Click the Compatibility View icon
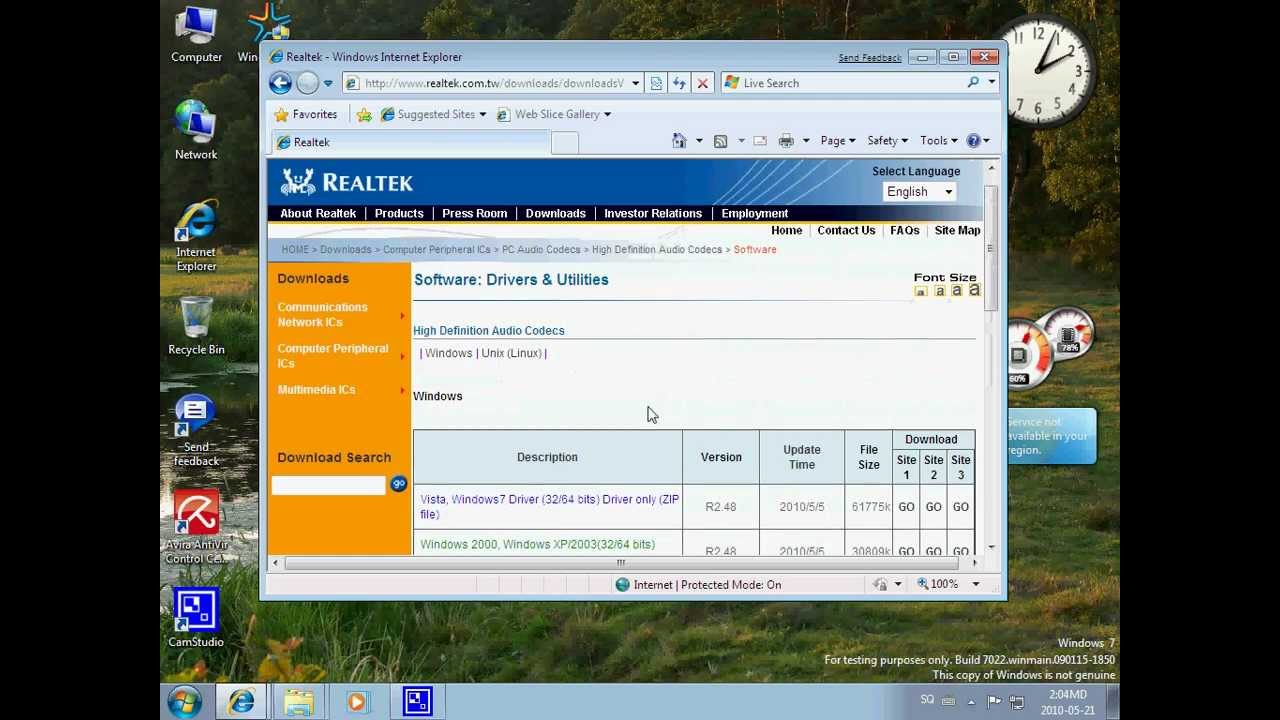The height and width of the screenshot is (720, 1280). click(656, 83)
